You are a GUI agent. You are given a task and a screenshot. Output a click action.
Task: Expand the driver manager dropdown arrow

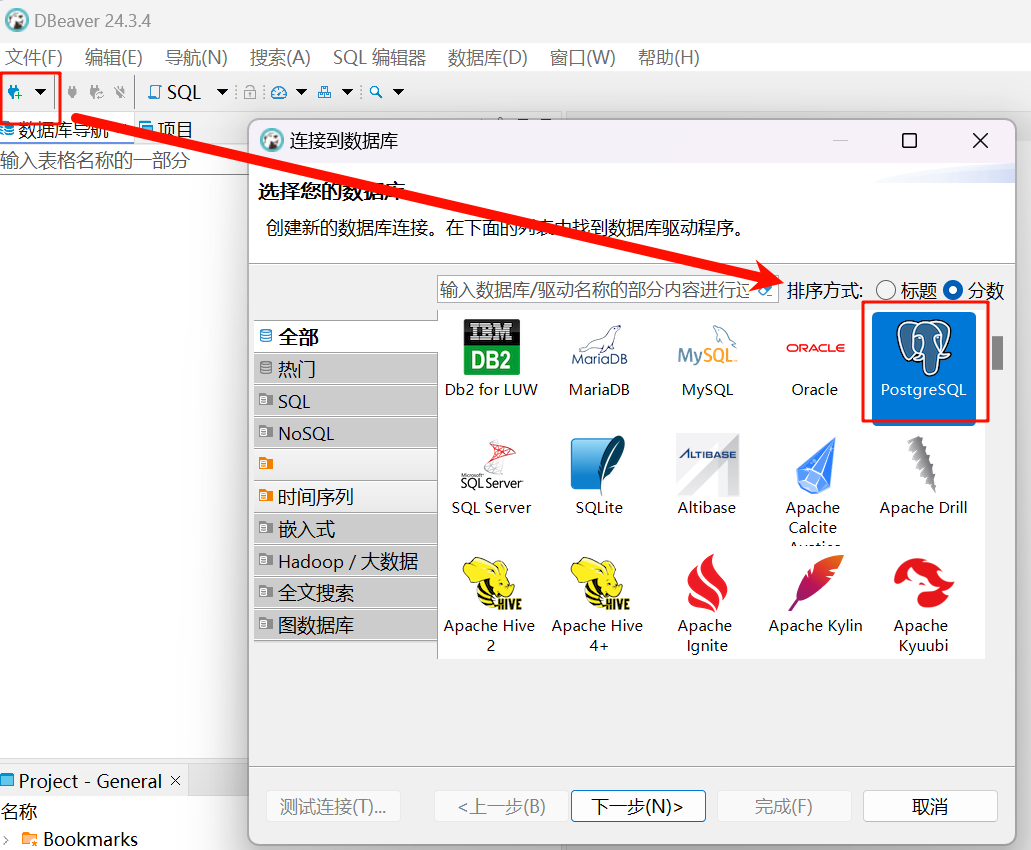coord(348,92)
